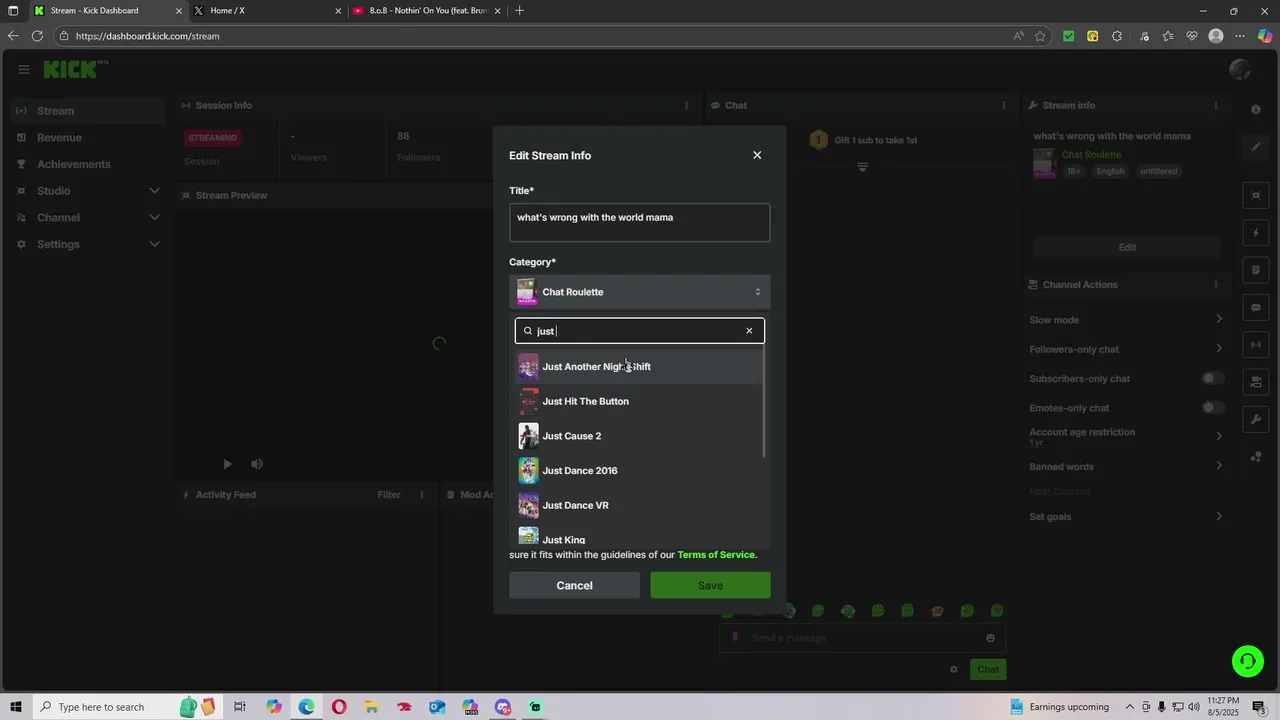Viewport: 1280px width, 720px height.
Task: Open Chat panel options menu
Action: click(x=1004, y=105)
